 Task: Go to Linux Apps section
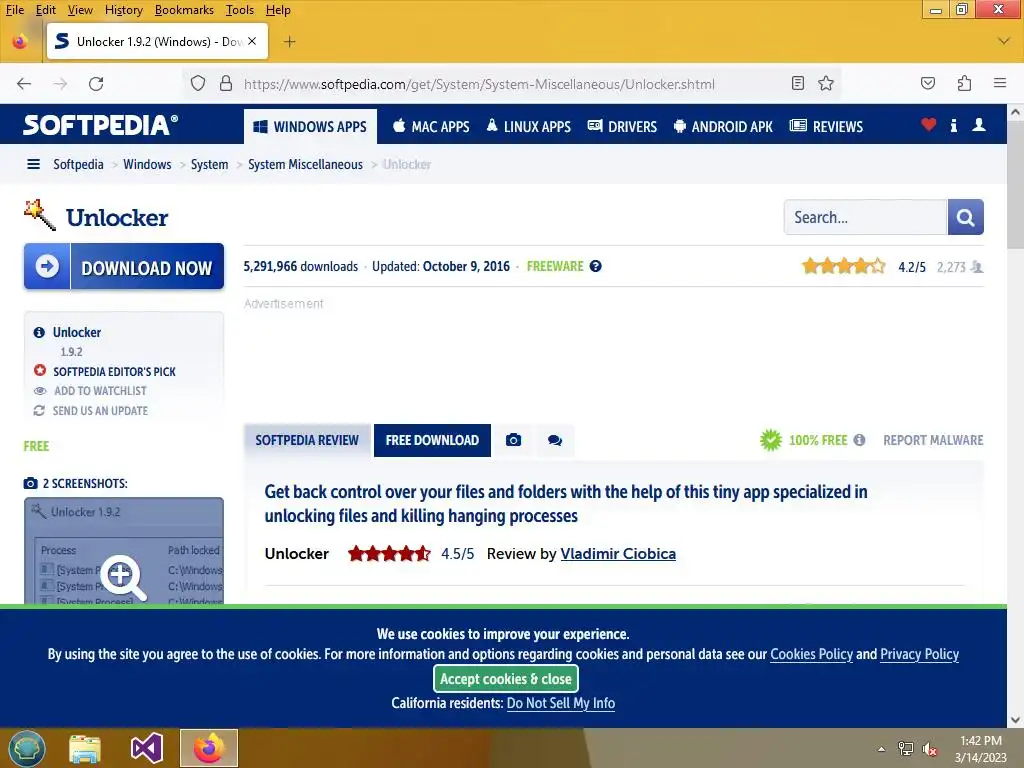529,127
